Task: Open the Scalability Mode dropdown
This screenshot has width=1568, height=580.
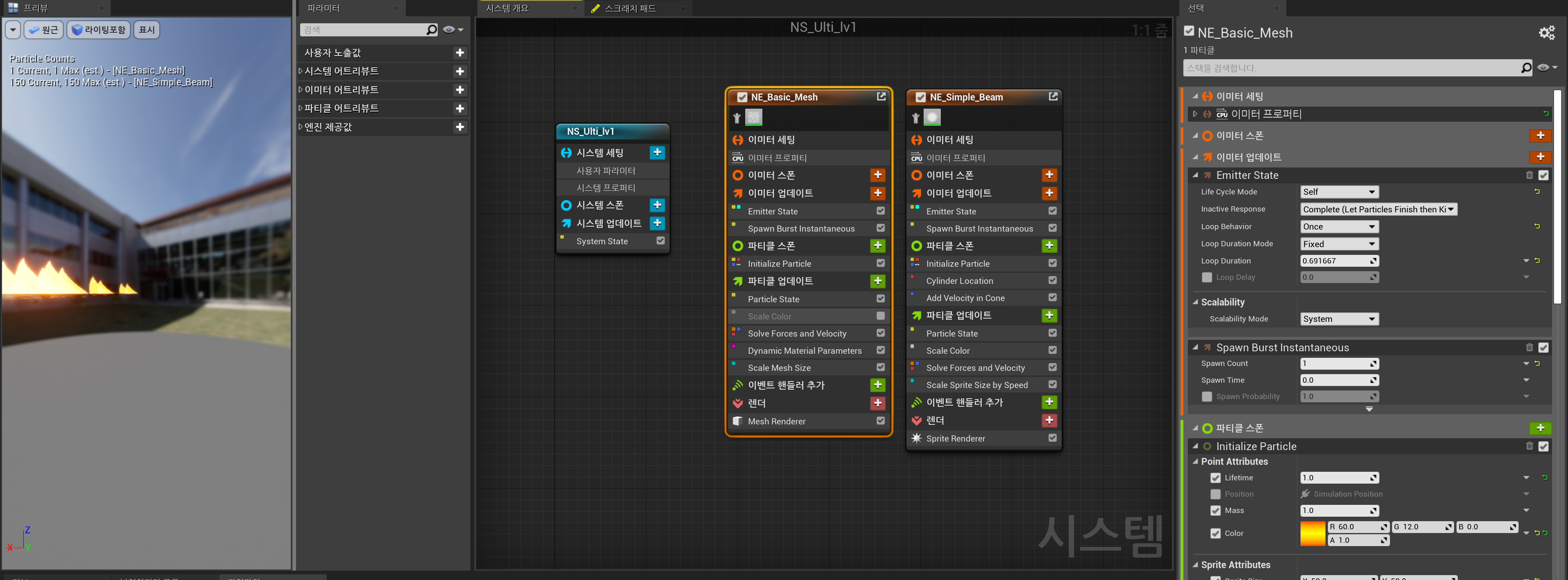Action: [1339, 319]
